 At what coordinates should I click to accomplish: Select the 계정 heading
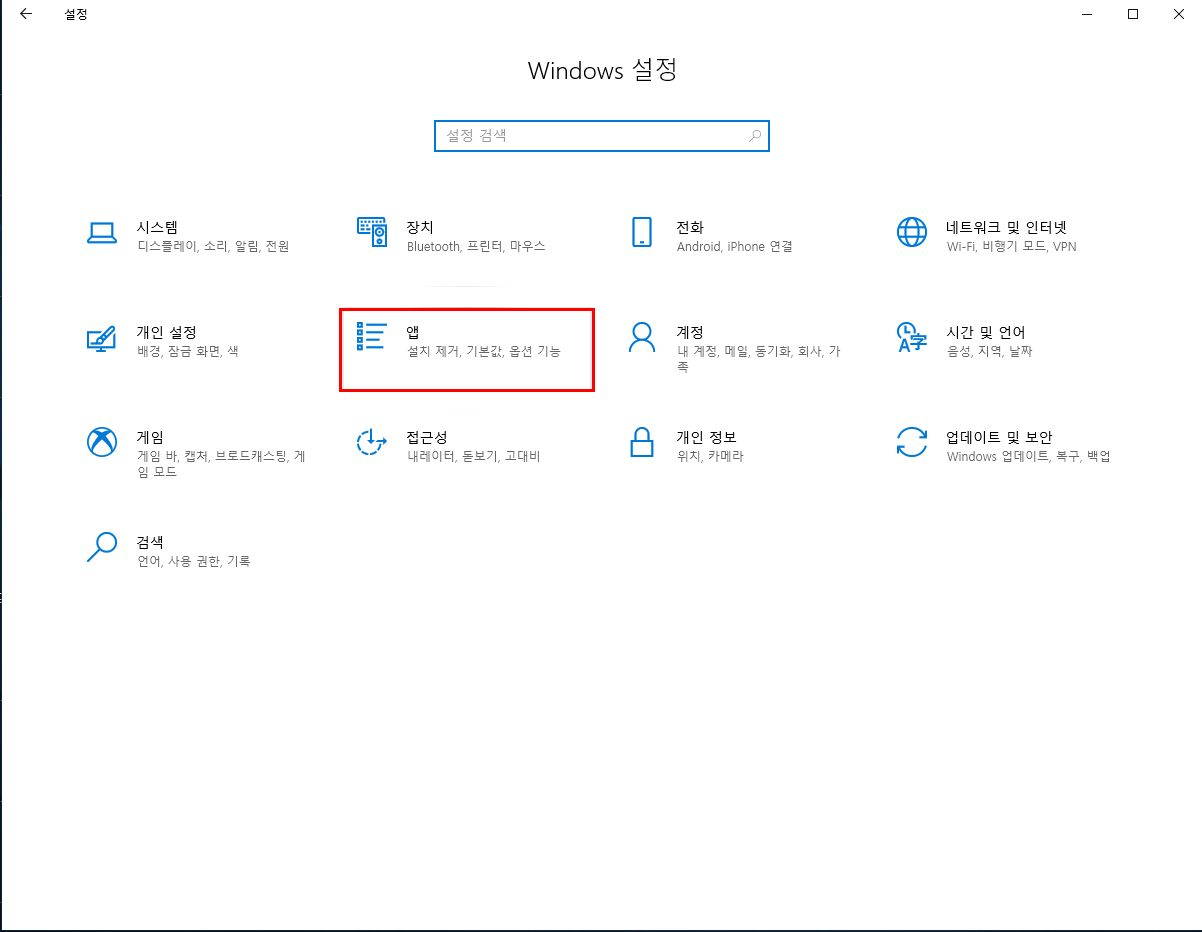[690, 332]
